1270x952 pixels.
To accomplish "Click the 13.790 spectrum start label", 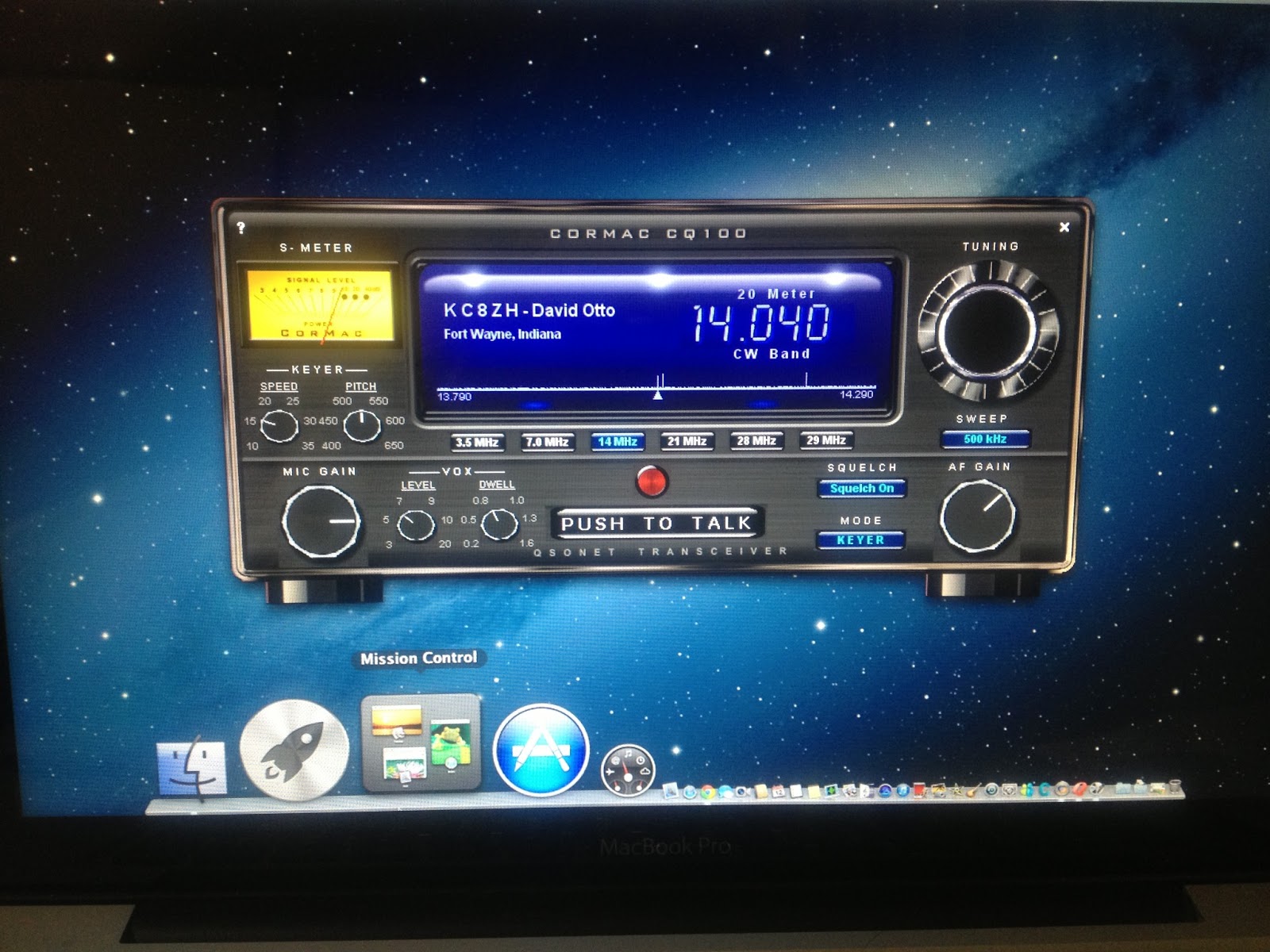I will [x=454, y=397].
